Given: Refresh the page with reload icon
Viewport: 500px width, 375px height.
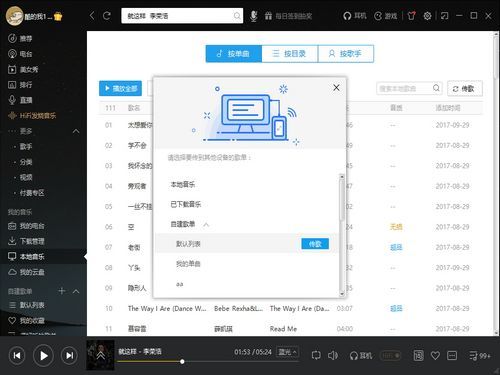Looking at the screenshot, I should 107,16.
